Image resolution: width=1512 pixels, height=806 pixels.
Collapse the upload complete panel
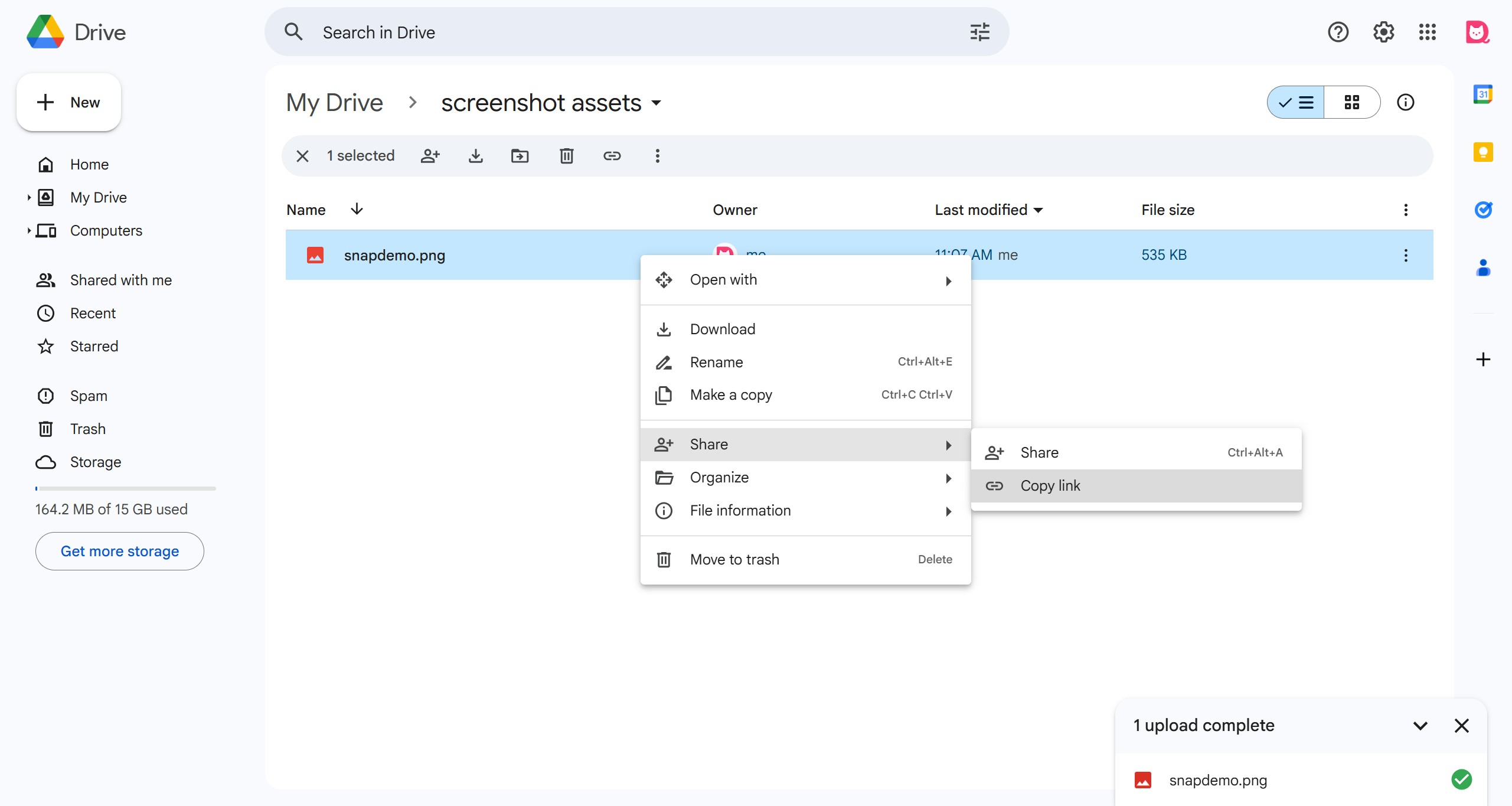(x=1420, y=726)
